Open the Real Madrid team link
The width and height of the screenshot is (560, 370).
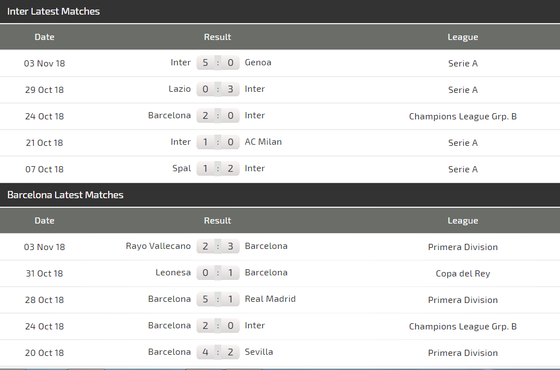click(x=270, y=299)
